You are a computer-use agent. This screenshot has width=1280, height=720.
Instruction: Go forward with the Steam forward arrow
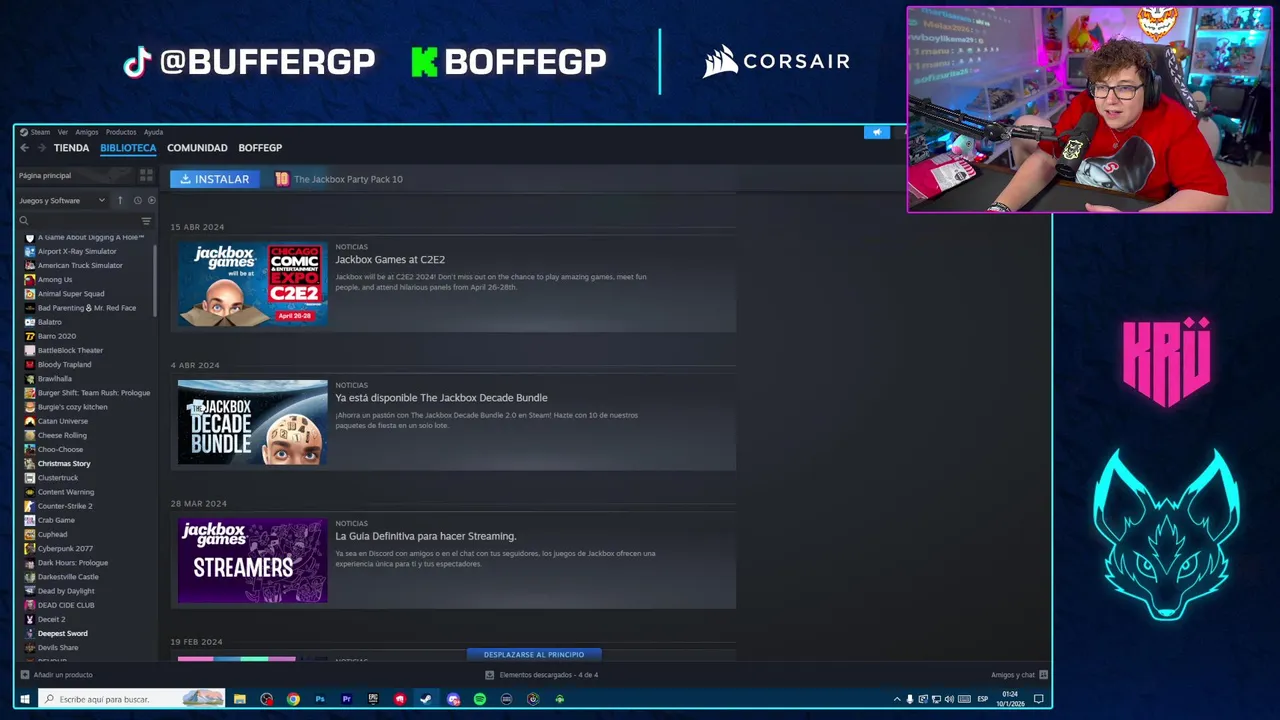pos(41,148)
